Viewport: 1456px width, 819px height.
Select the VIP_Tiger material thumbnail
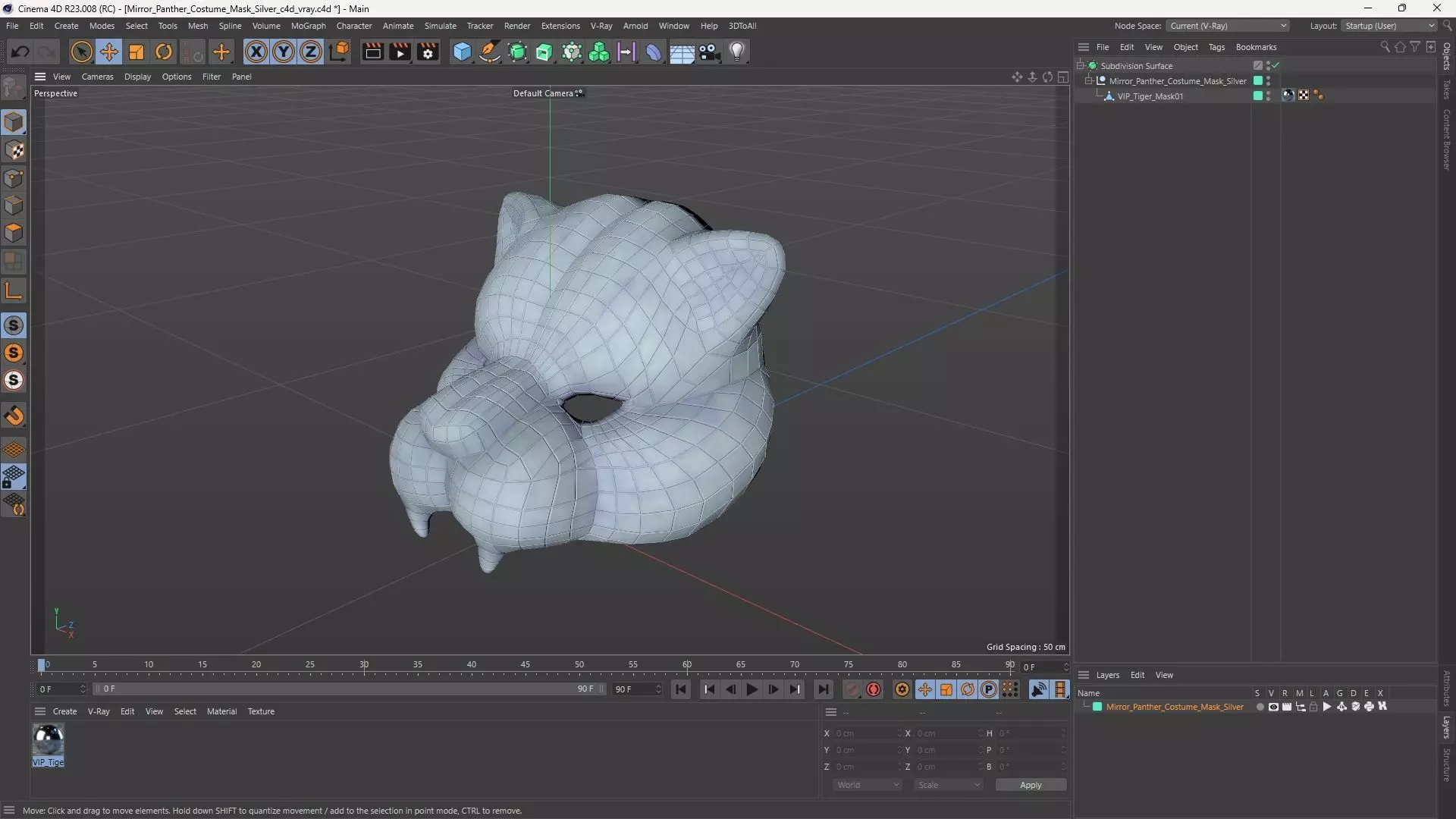48,739
